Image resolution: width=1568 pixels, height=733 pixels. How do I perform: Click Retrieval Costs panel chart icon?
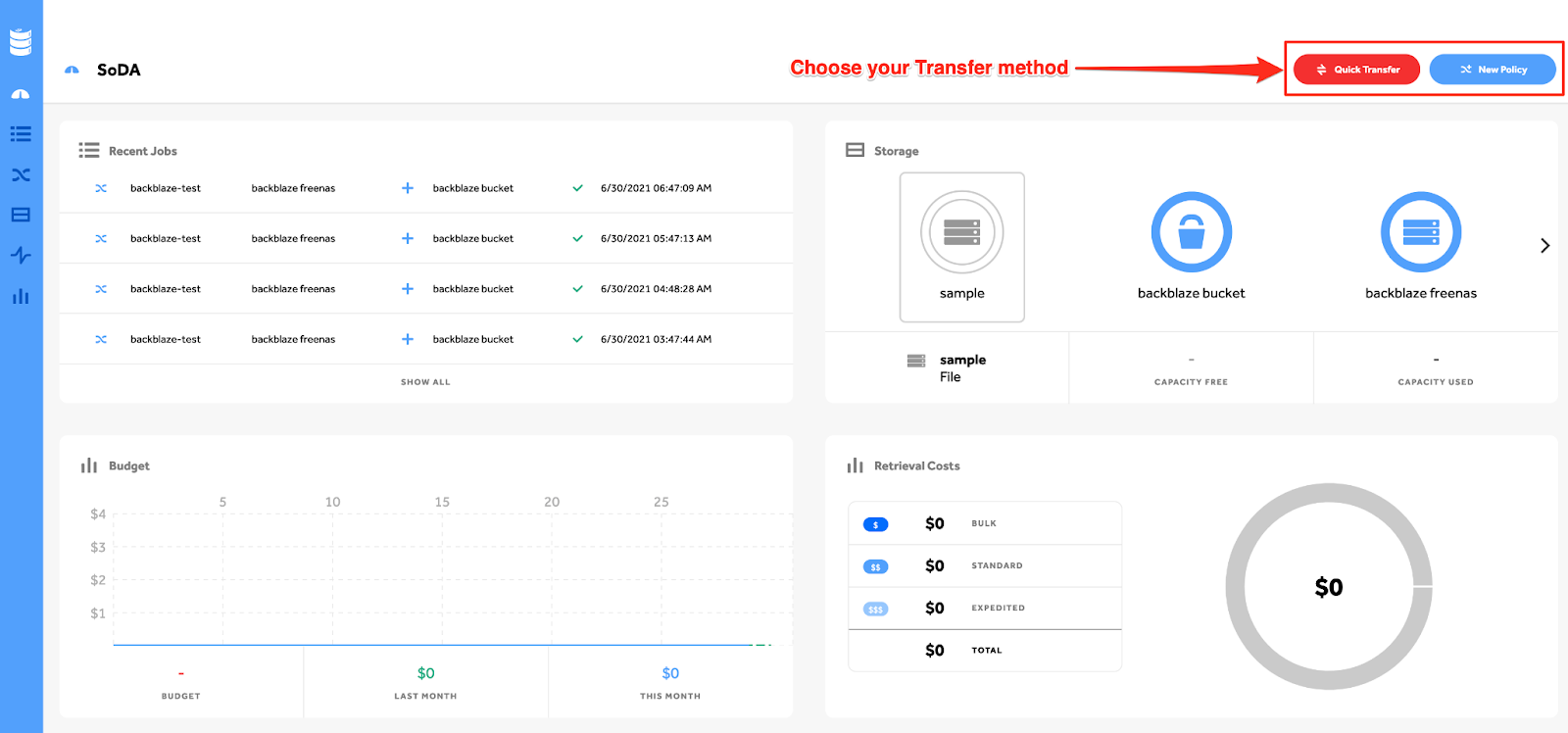(x=855, y=465)
